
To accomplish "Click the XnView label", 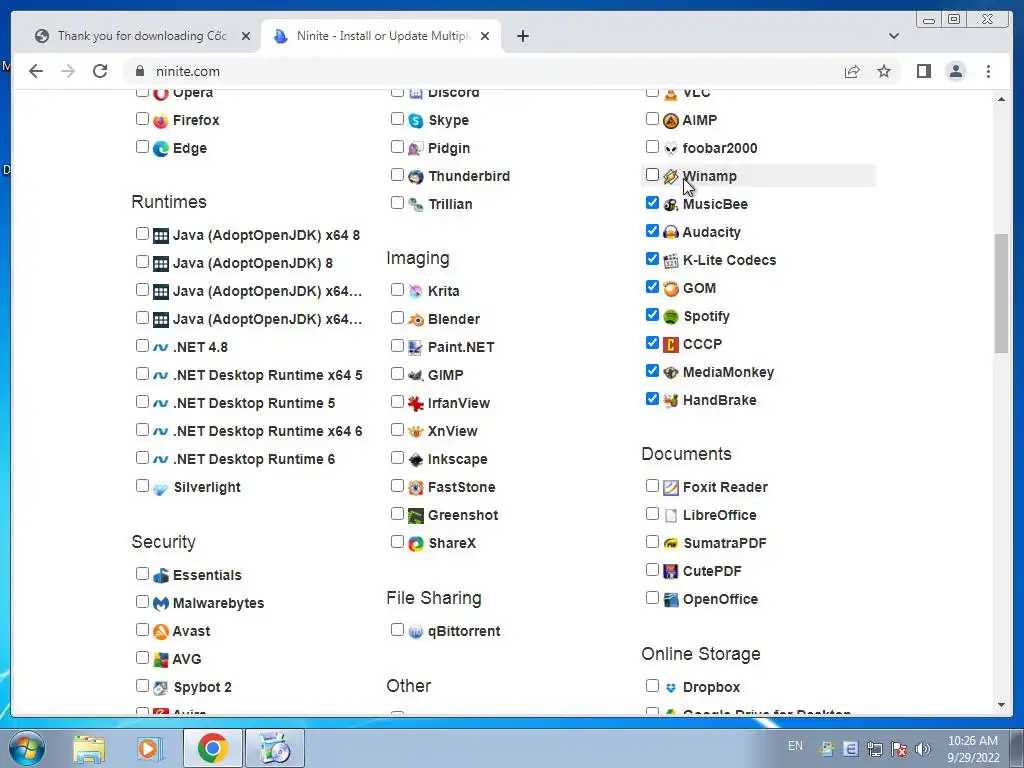I will click(x=453, y=432).
